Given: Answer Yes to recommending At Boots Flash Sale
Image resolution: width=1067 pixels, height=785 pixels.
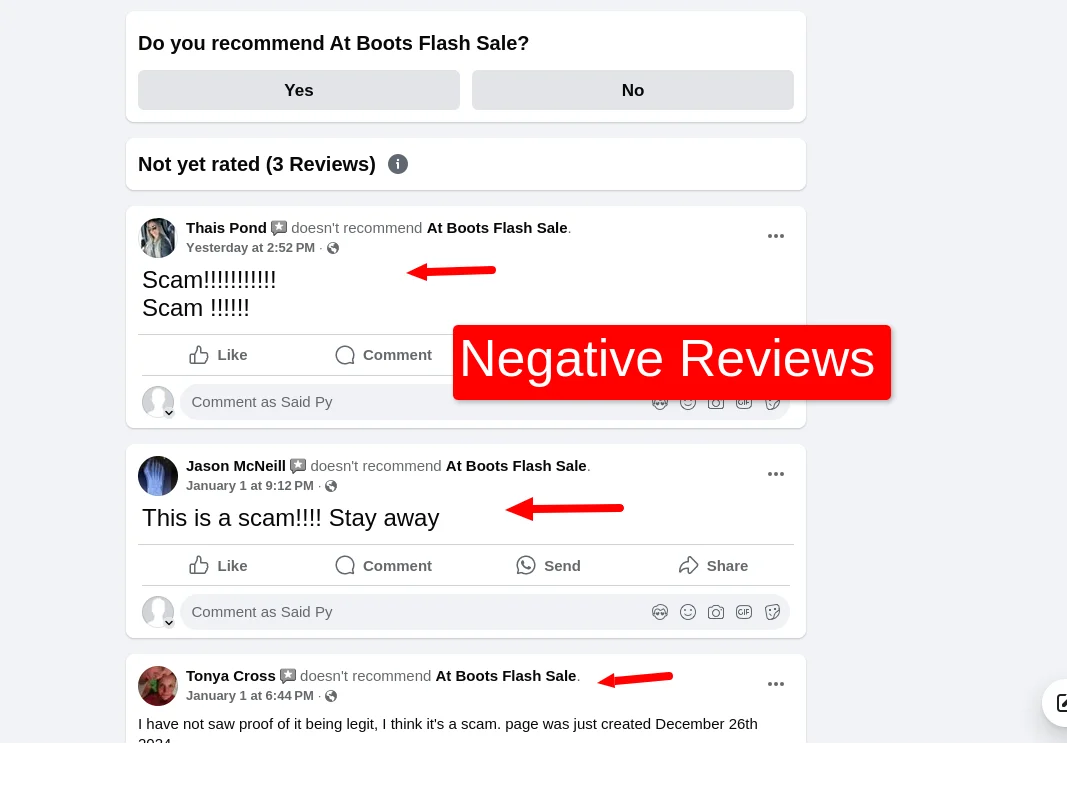Looking at the screenshot, I should coord(299,90).
